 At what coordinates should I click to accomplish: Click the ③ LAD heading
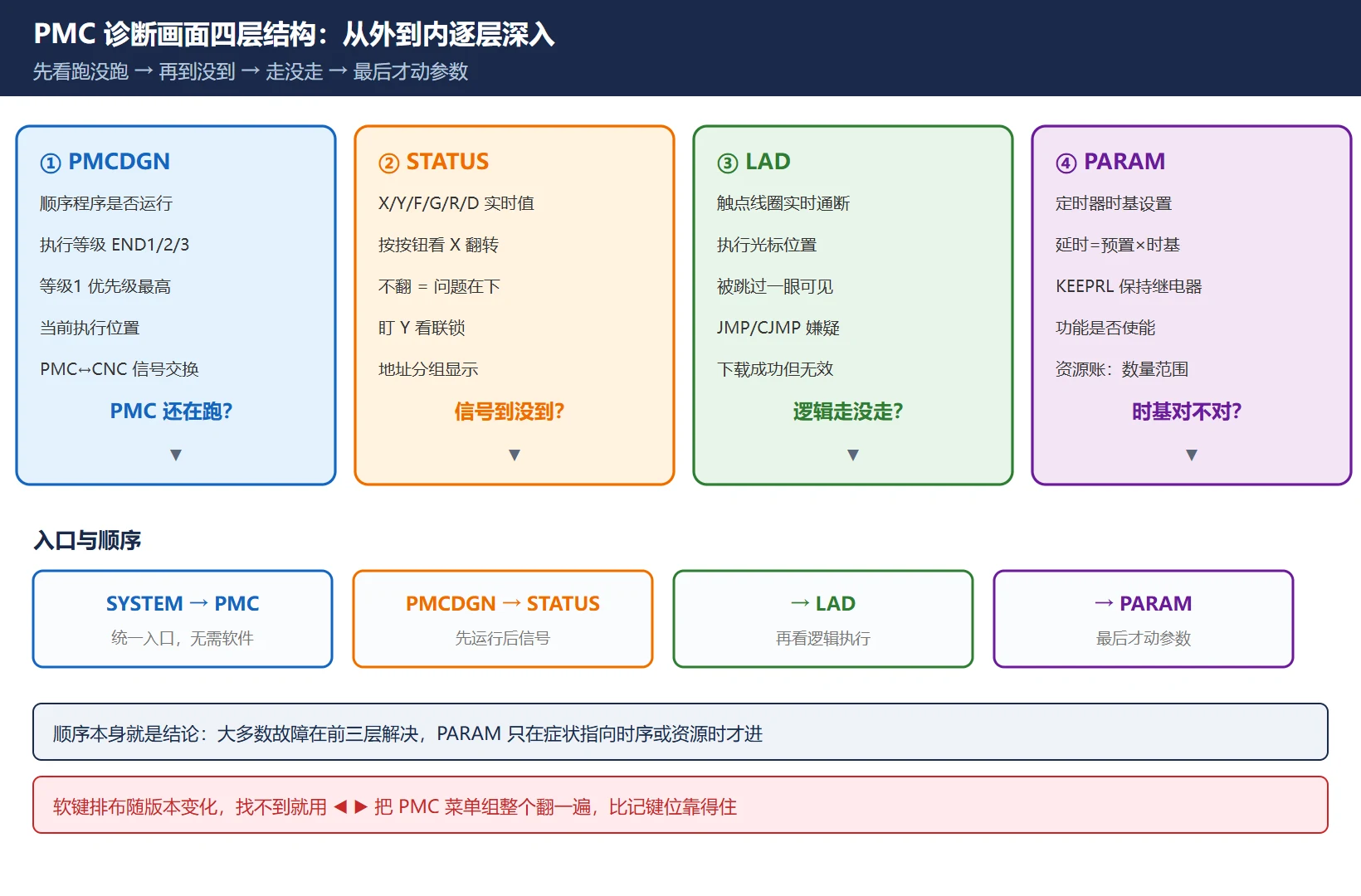tap(754, 162)
